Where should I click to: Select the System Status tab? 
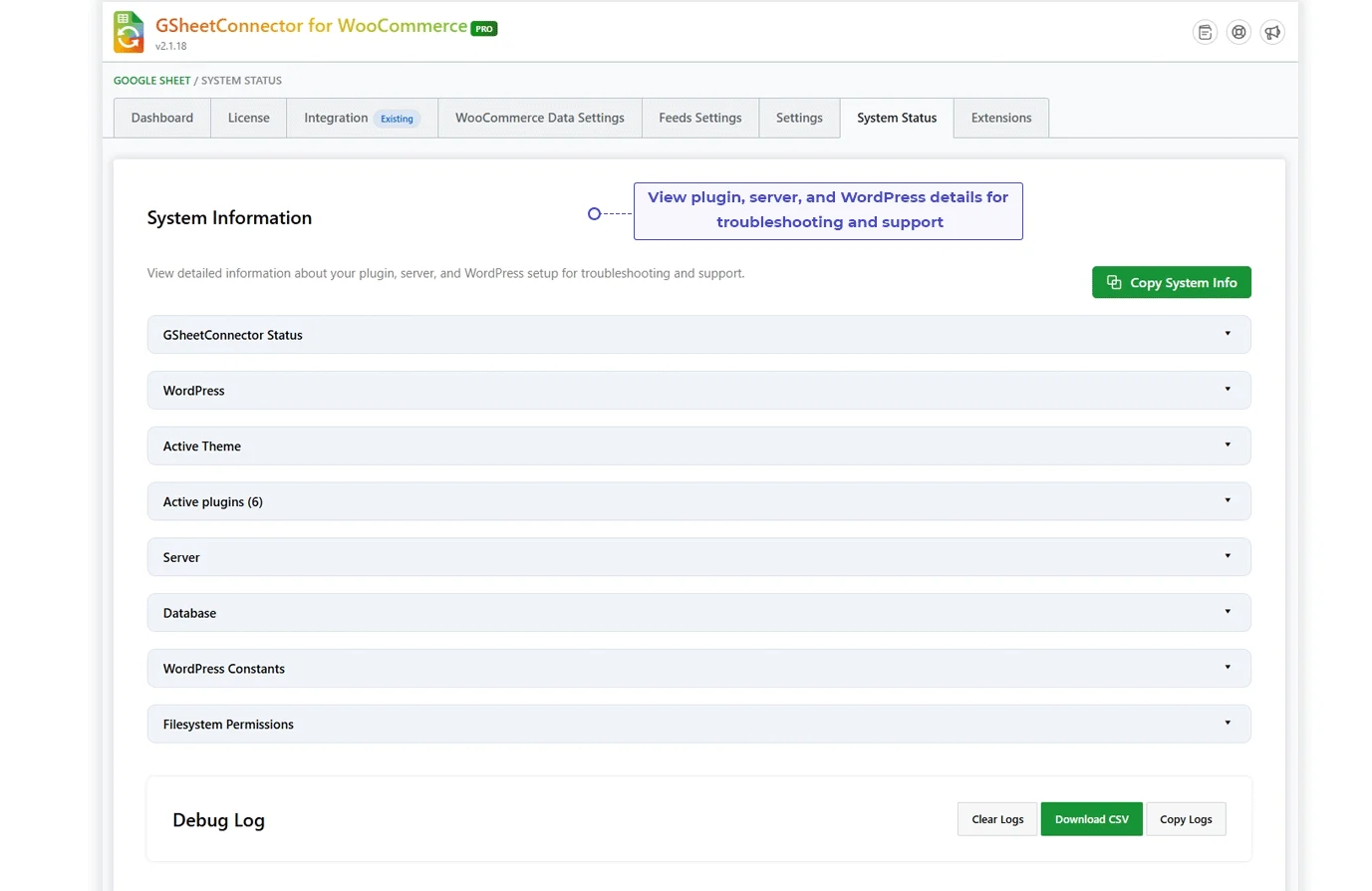click(897, 118)
